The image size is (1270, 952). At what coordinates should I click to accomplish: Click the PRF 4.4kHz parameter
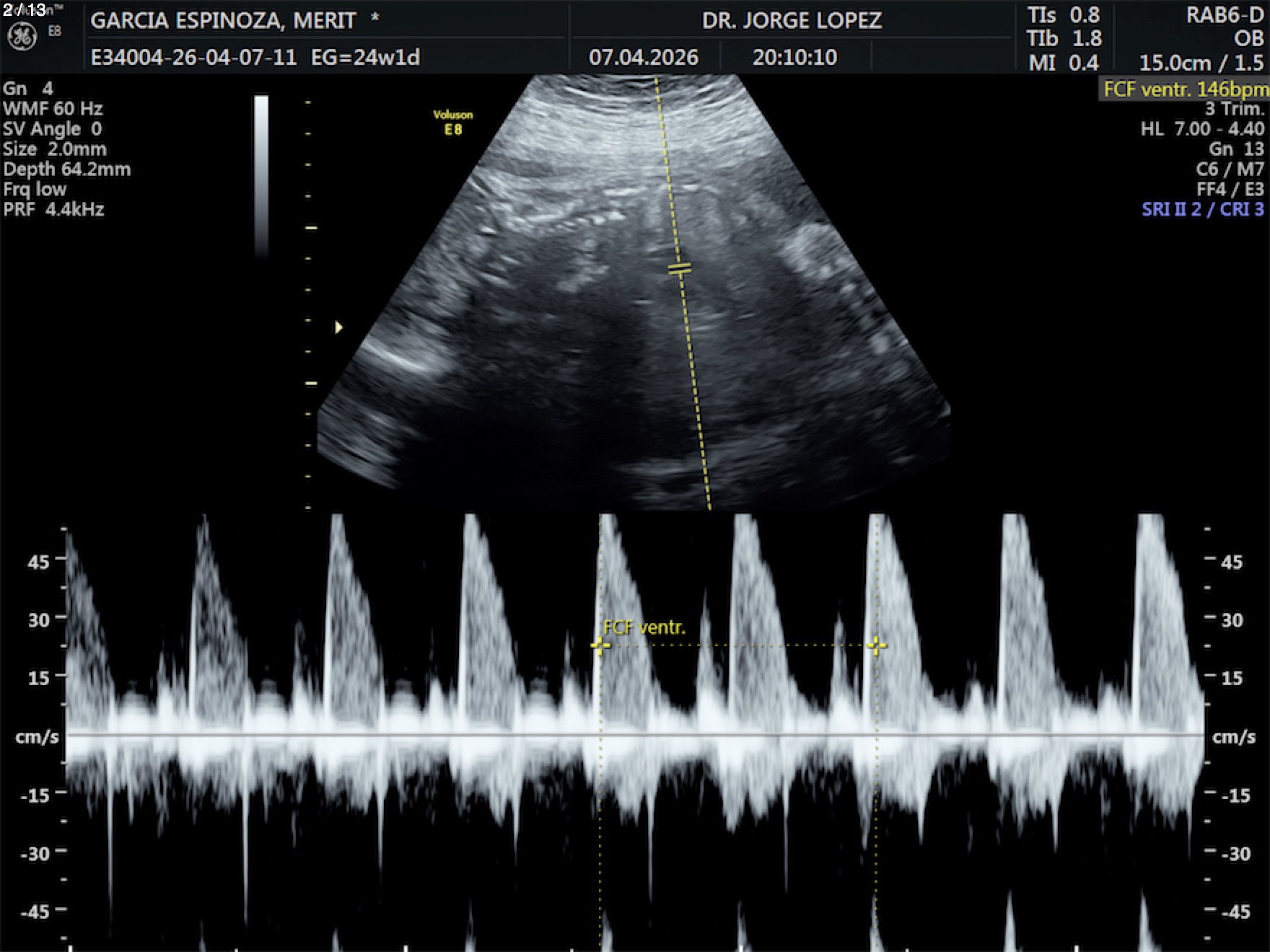[53, 210]
